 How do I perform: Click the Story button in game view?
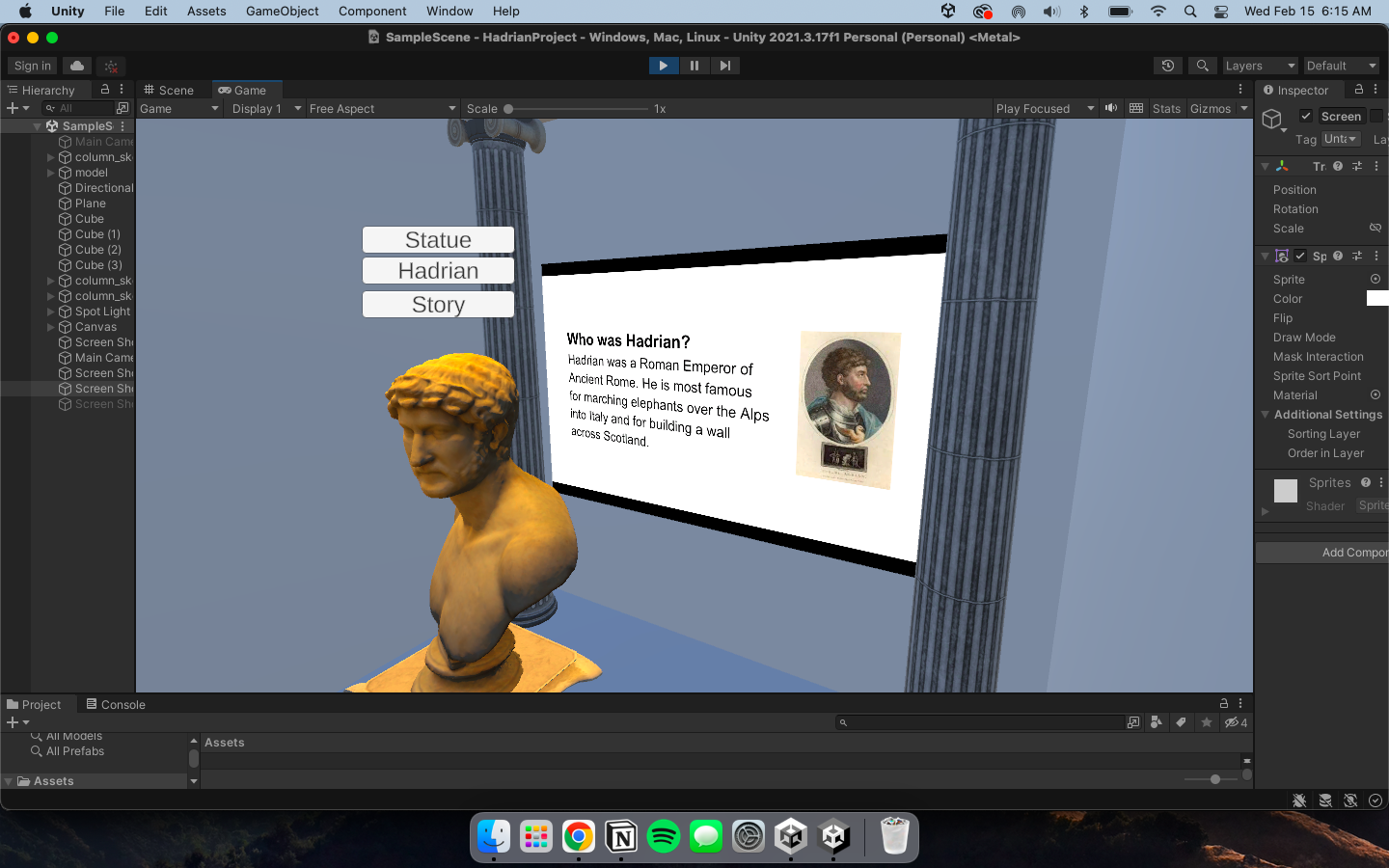coord(438,305)
